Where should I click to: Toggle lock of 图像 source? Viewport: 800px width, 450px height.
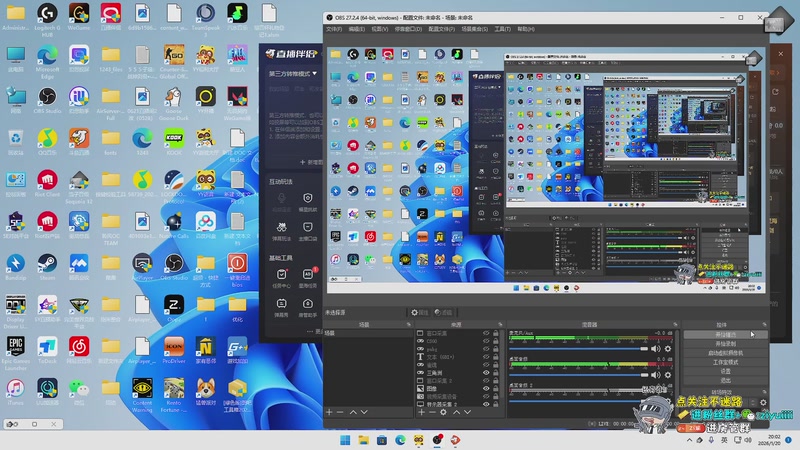[495, 388]
